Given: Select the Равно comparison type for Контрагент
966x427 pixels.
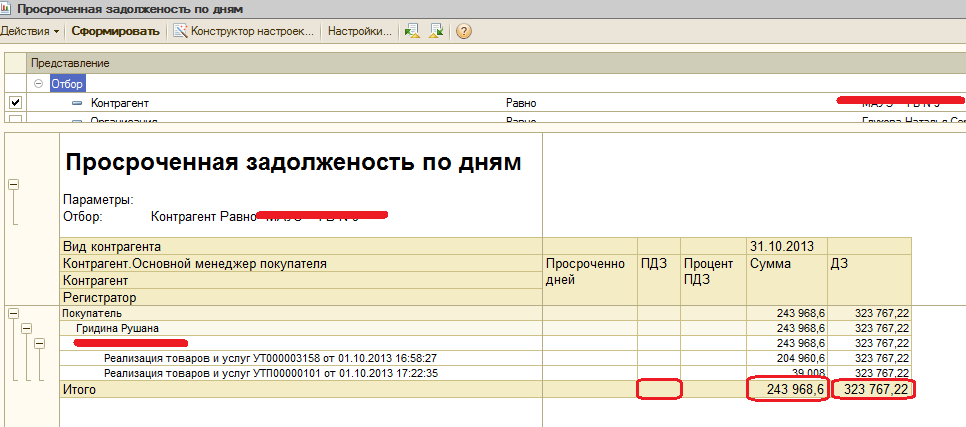Looking at the screenshot, I should [x=521, y=103].
